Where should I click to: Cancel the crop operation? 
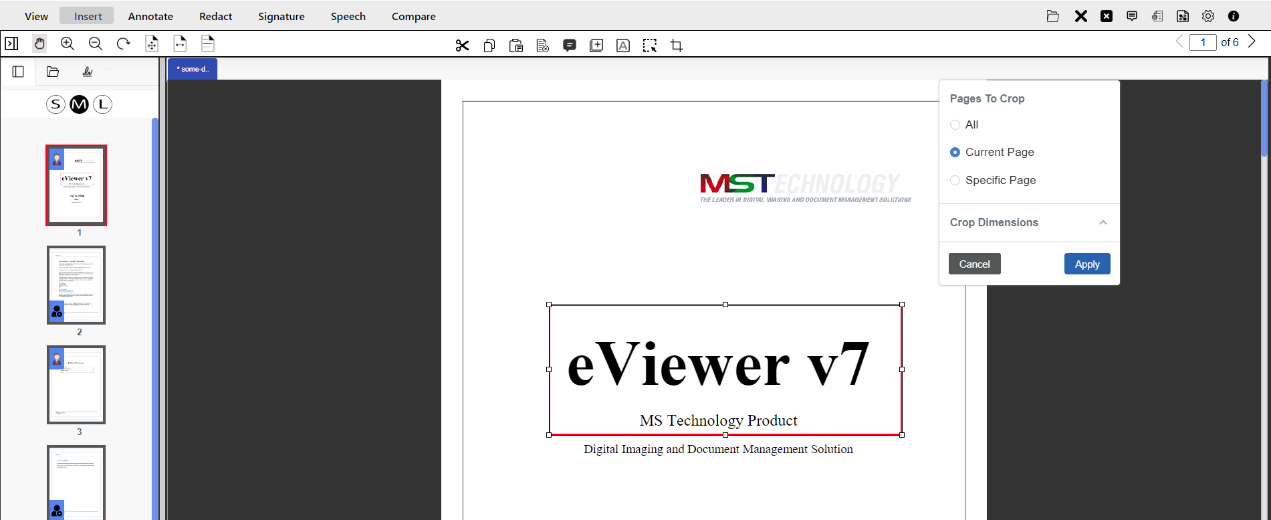975,264
